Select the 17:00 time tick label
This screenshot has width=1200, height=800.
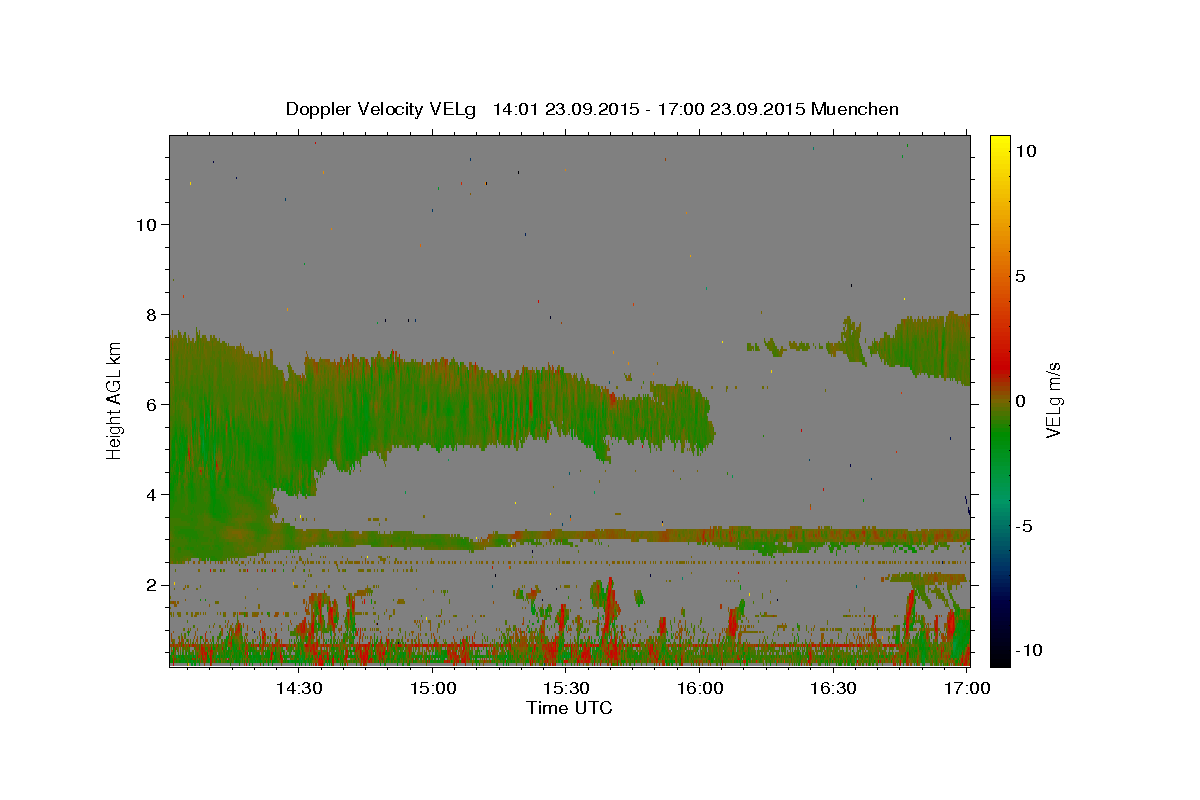pyautogui.click(x=967, y=689)
